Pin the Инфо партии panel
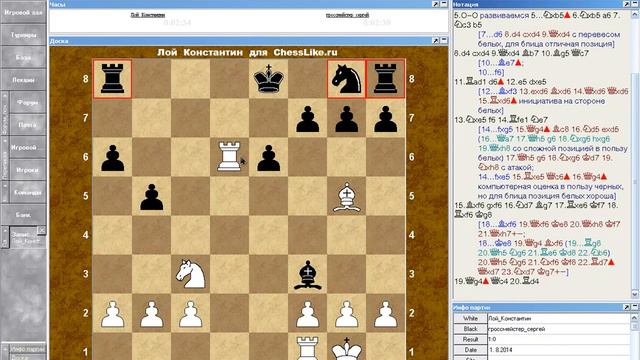Viewport: 640px width, 360px height. [627, 307]
